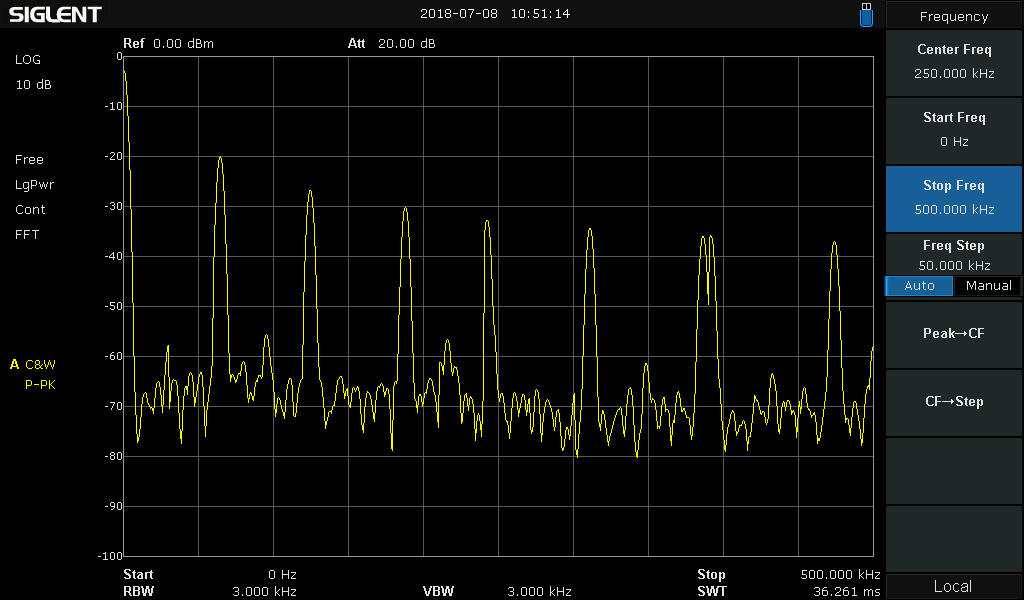Click the FFT sweep mode label

pyautogui.click(x=27, y=235)
